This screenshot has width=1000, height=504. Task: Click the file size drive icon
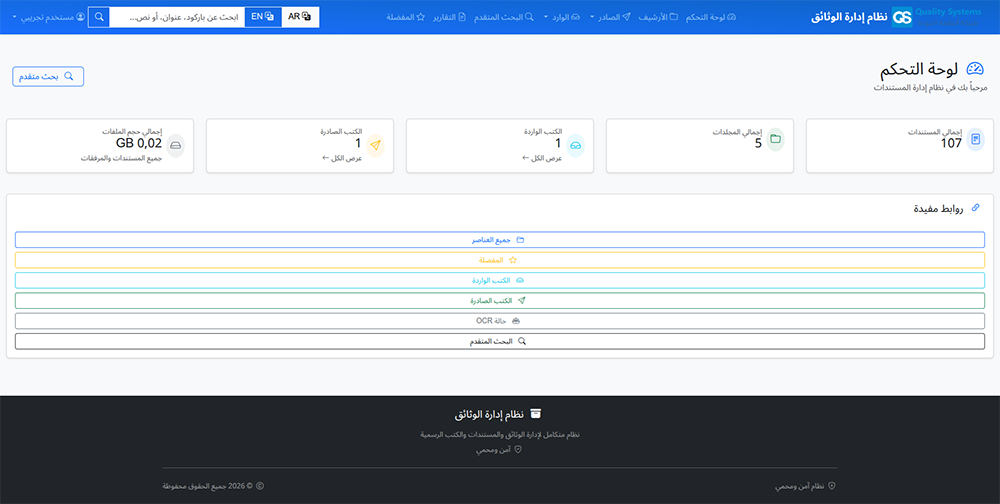point(175,146)
